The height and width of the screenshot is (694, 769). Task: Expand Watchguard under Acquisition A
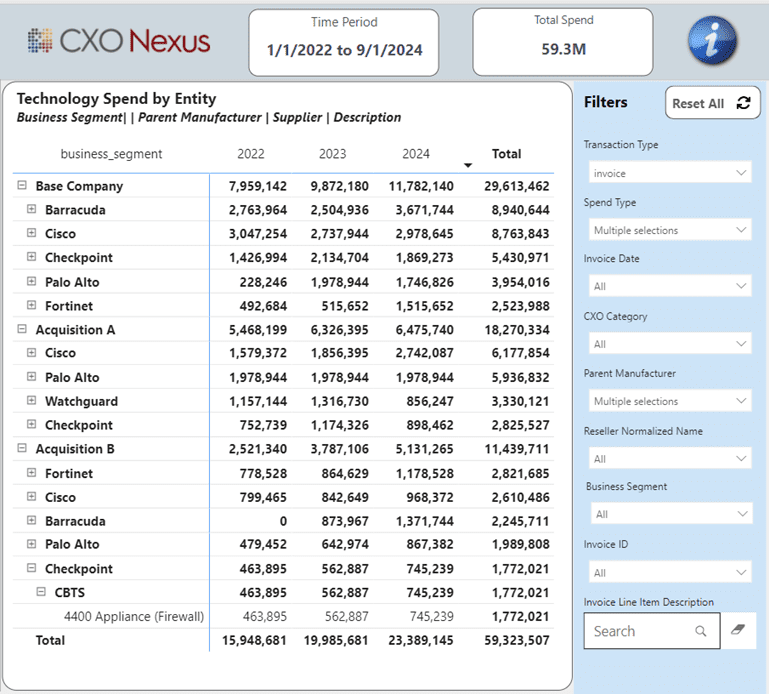click(x=31, y=401)
